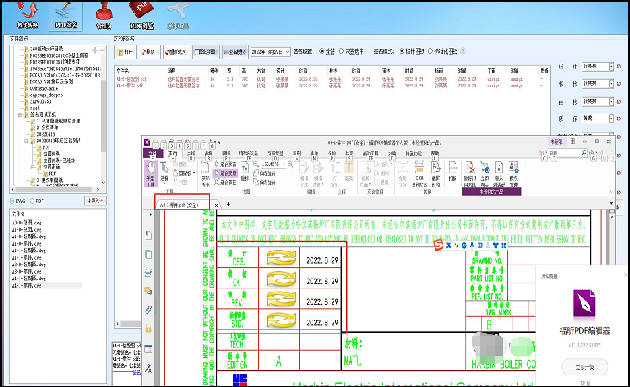Click the red swirling-arrows icon in the top toolbar

point(27,14)
